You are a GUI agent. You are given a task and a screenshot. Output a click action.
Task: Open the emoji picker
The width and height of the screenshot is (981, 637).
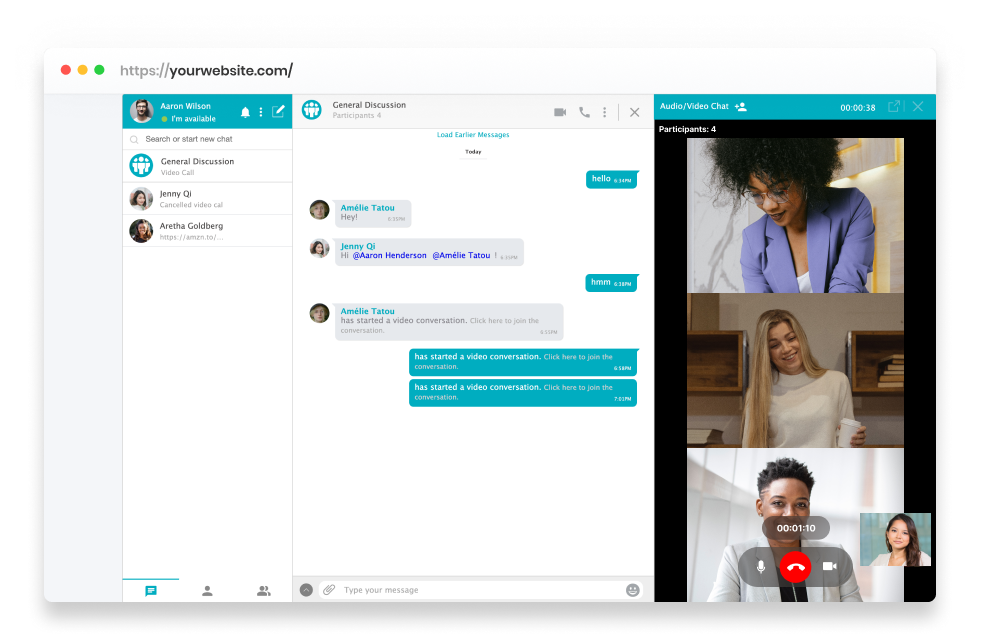(633, 590)
